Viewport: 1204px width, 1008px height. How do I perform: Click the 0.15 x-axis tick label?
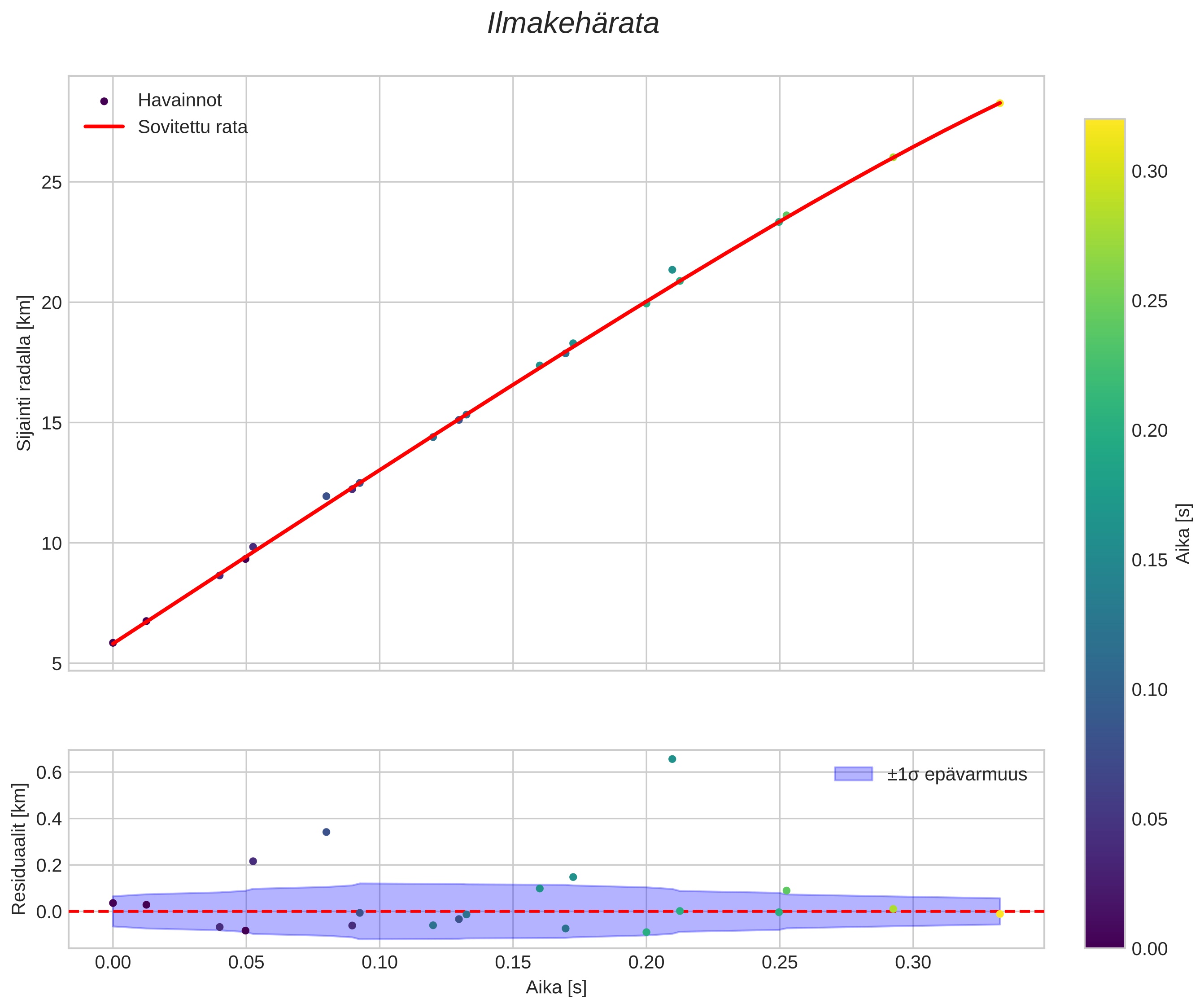513,962
